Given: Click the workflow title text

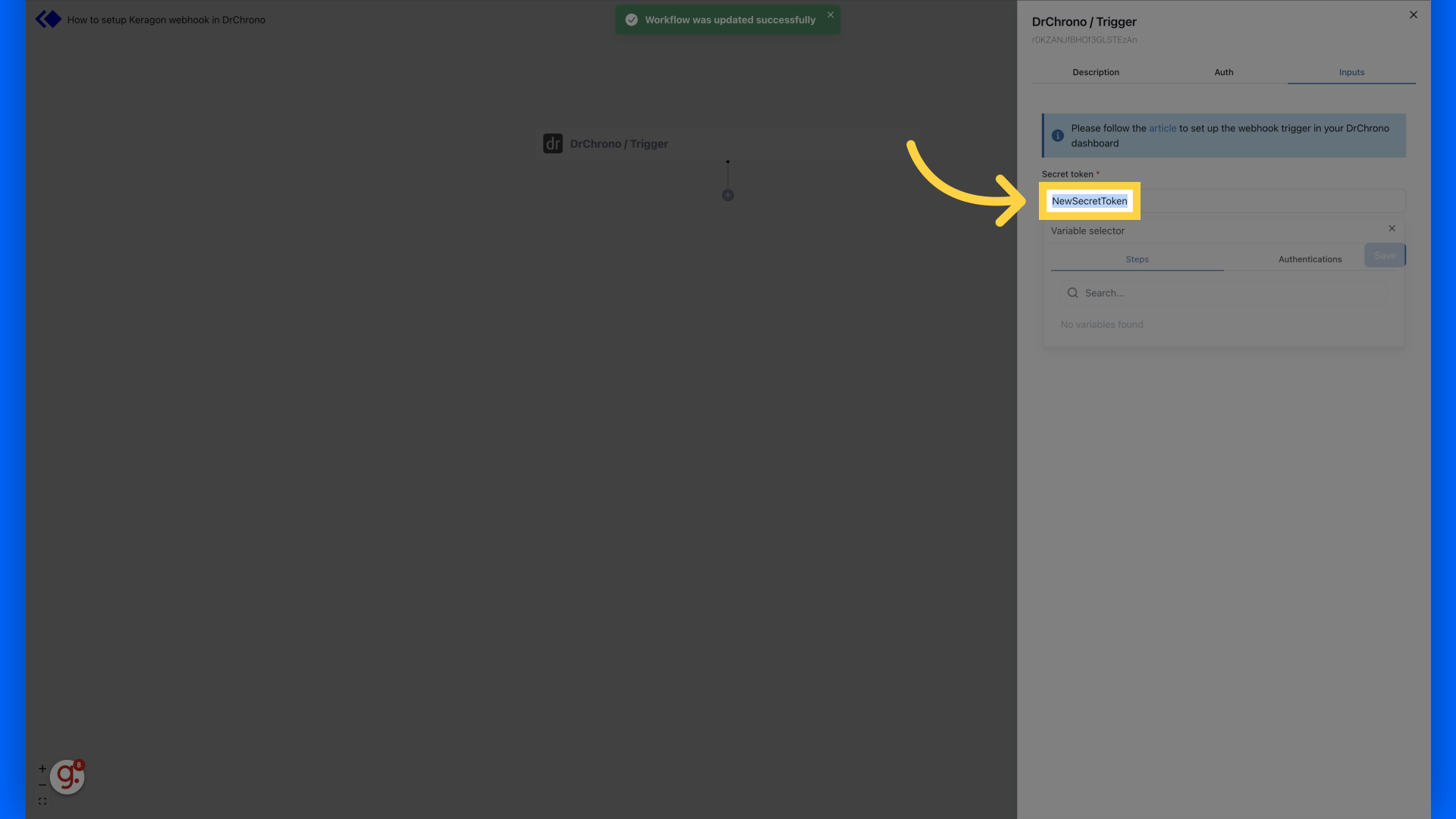Looking at the screenshot, I should pyautogui.click(x=166, y=20).
